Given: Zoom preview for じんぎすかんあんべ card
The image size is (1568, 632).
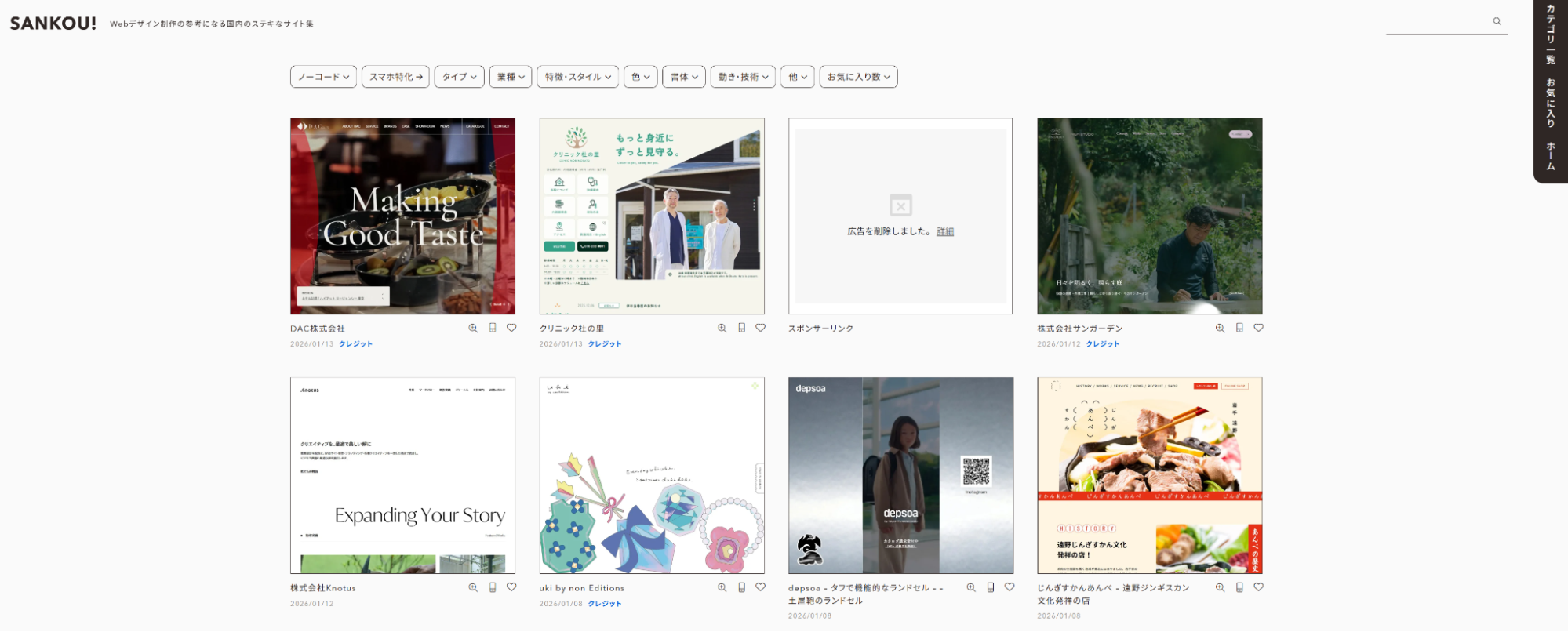Looking at the screenshot, I should coord(1220,587).
